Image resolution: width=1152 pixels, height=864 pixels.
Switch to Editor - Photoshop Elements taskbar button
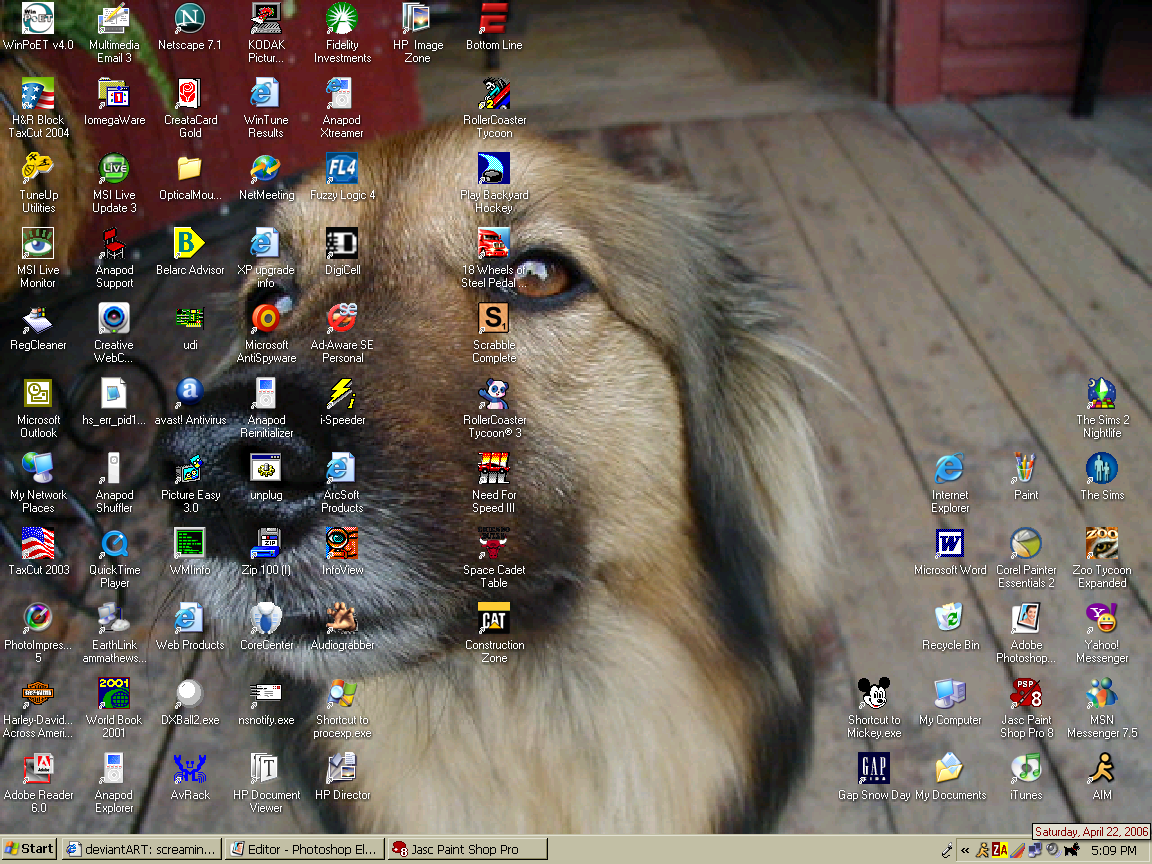pyautogui.click(x=305, y=849)
